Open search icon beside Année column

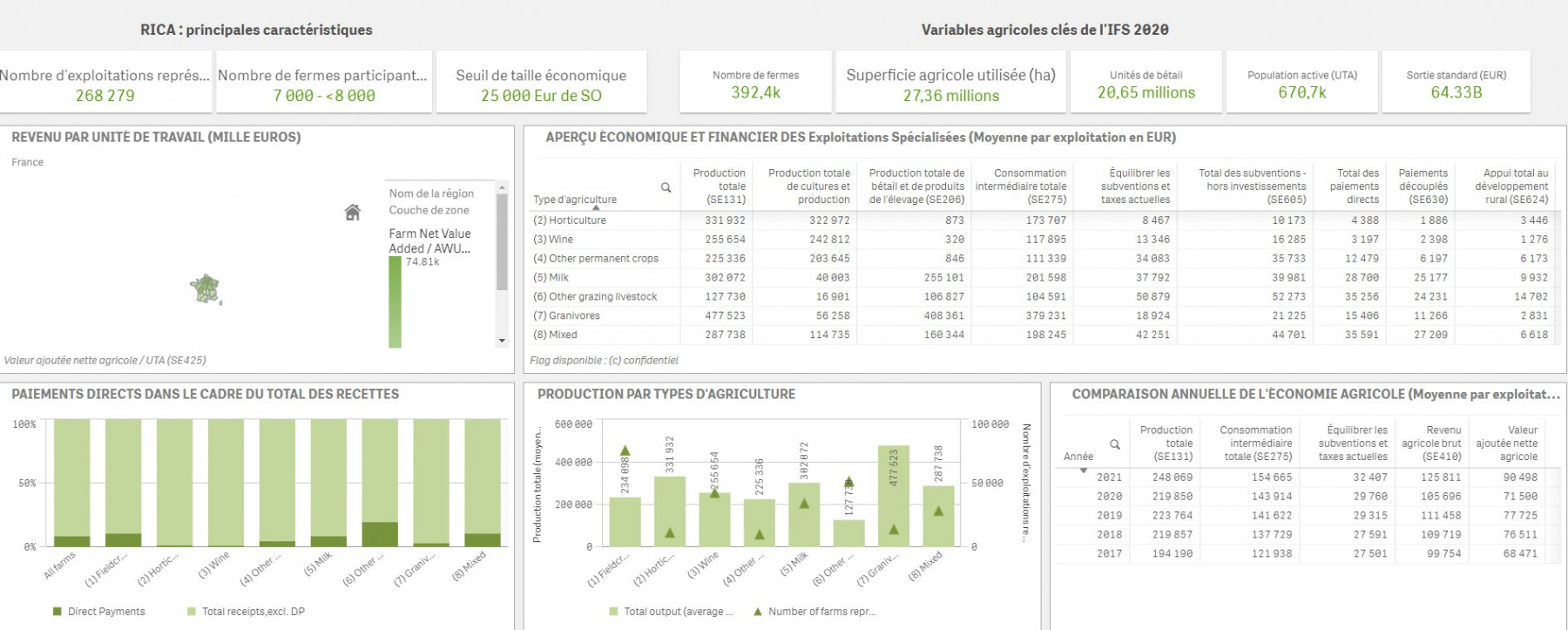coord(1115,444)
